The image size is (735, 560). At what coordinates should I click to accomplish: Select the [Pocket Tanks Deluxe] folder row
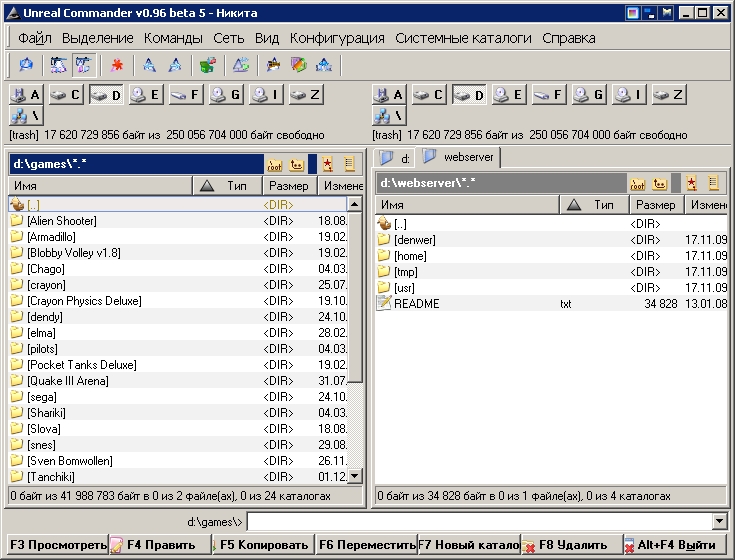pyautogui.click(x=178, y=365)
